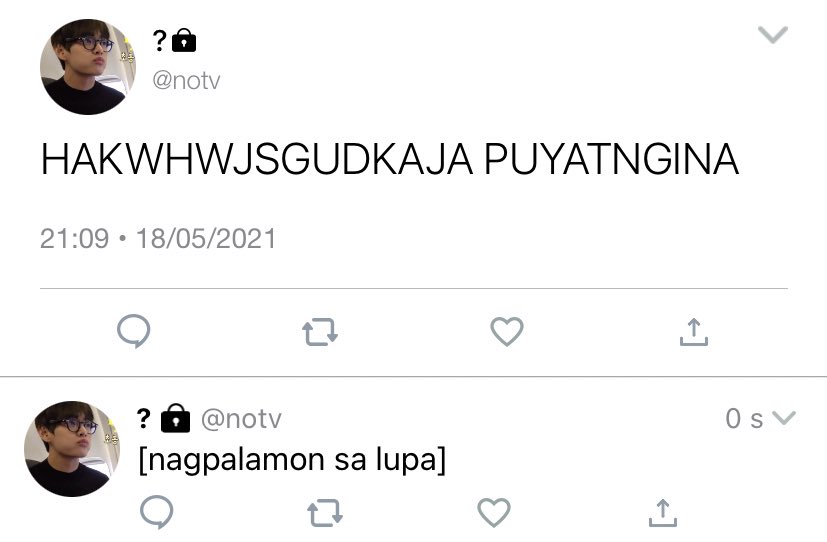Open the reply's profile avatar
The height and width of the screenshot is (542, 827).
(x=72, y=449)
